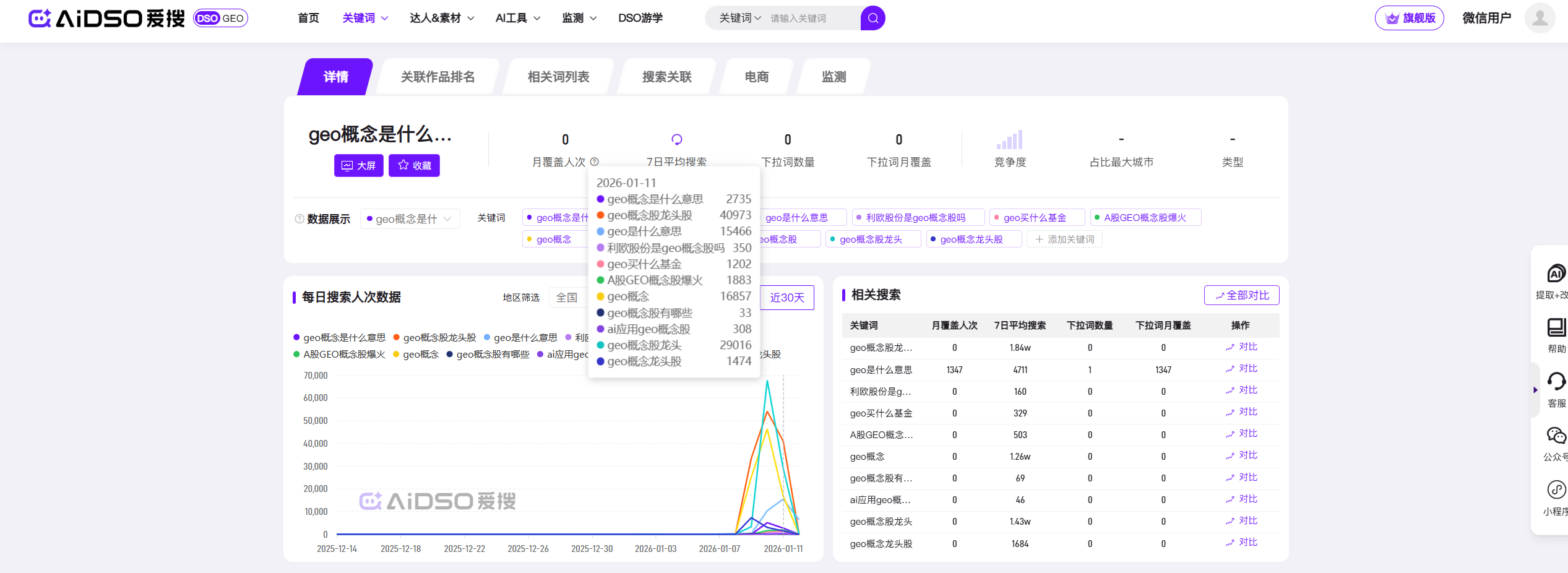Click the help question mark beside 月覆盖人次
This screenshot has height=573, width=1568.
pos(595,162)
